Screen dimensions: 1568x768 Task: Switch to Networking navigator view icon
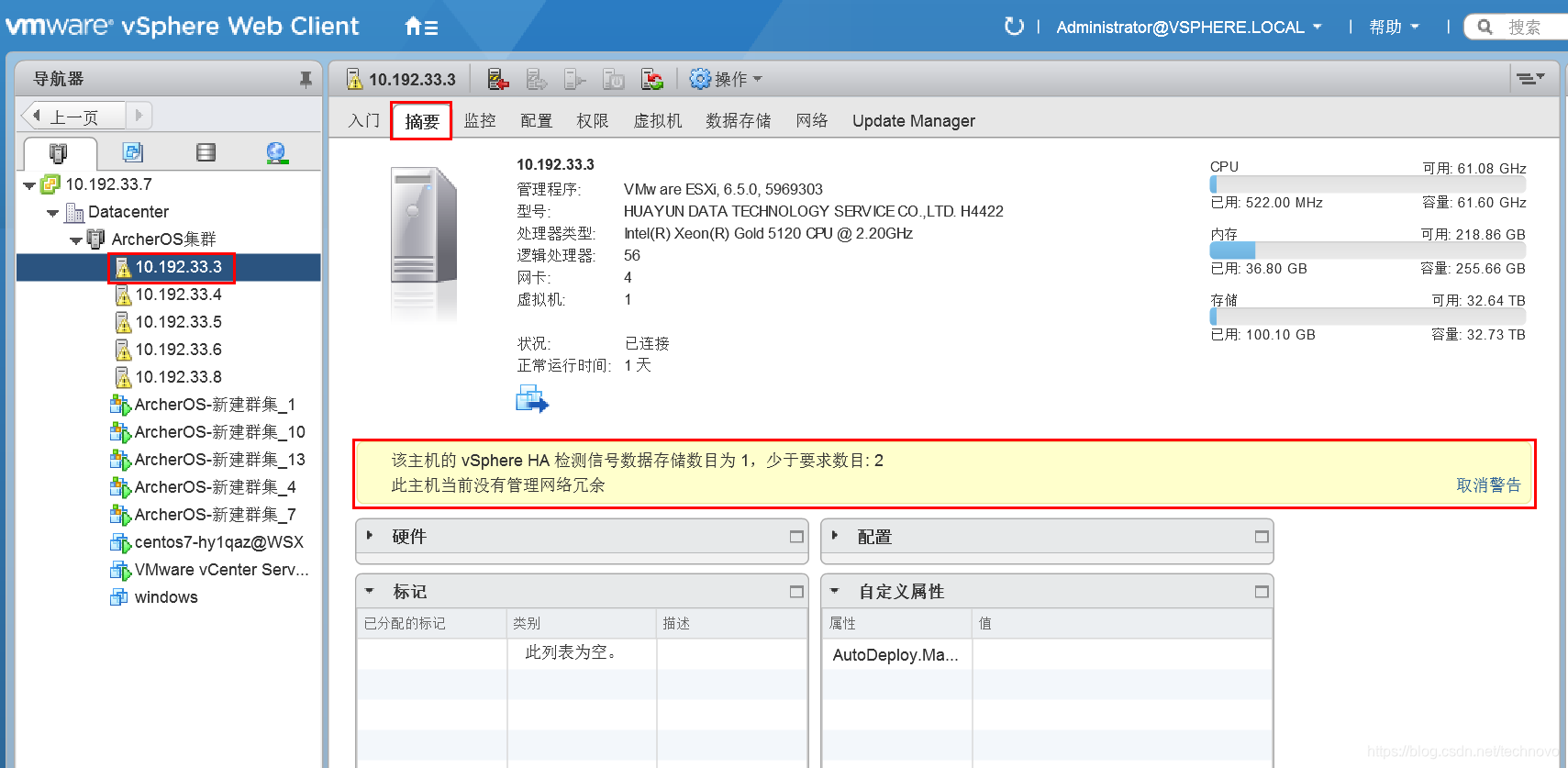click(277, 152)
